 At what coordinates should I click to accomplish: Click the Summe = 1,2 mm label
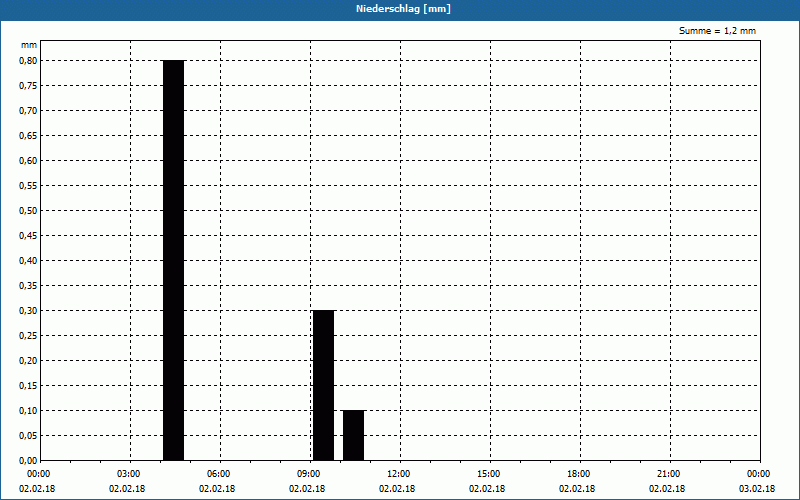[717, 31]
